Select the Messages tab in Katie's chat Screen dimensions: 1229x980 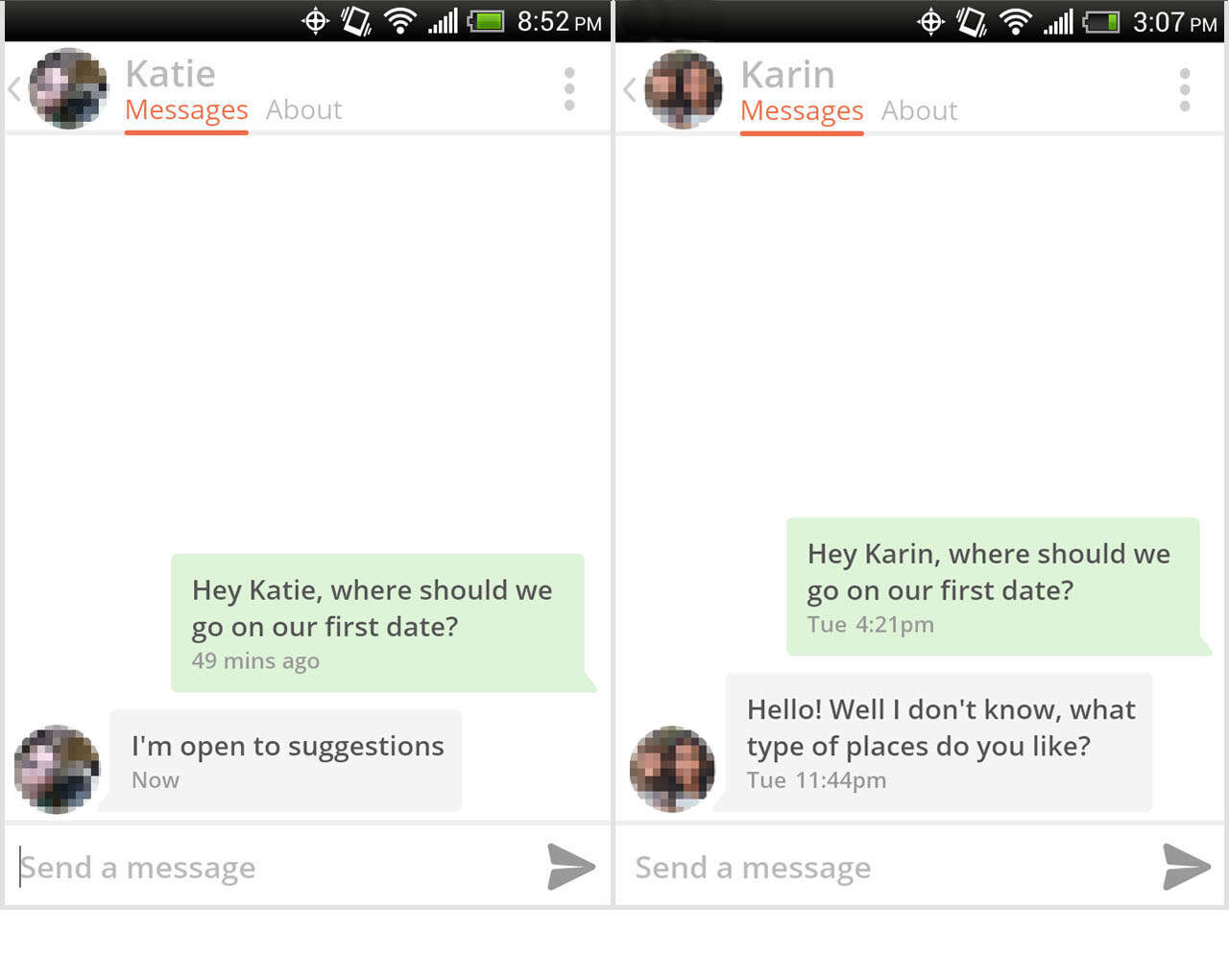pos(186,110)
